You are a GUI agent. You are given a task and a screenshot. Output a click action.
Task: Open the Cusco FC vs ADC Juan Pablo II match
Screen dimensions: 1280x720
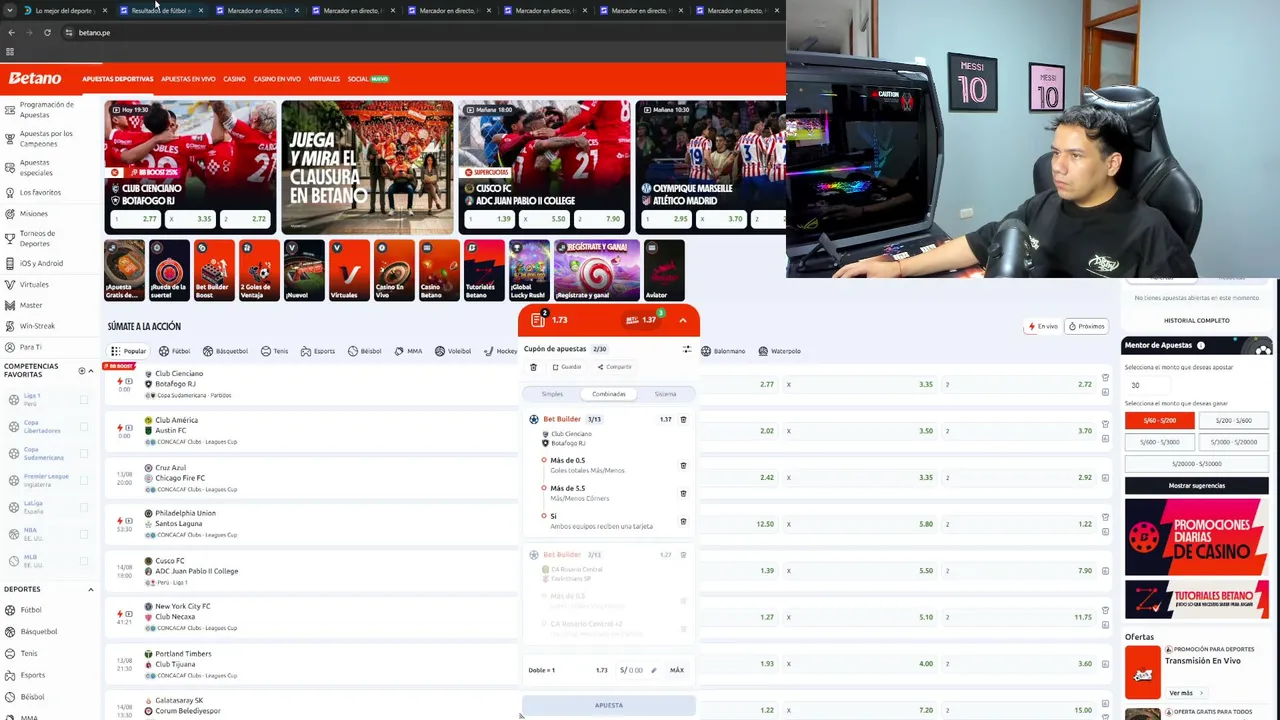196,566
